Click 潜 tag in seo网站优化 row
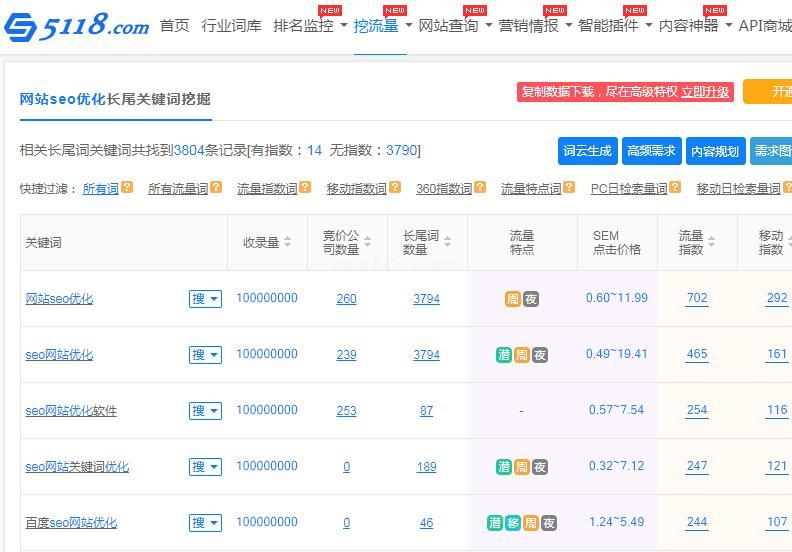This screenshot has height=552, width=792. (504, 355)
